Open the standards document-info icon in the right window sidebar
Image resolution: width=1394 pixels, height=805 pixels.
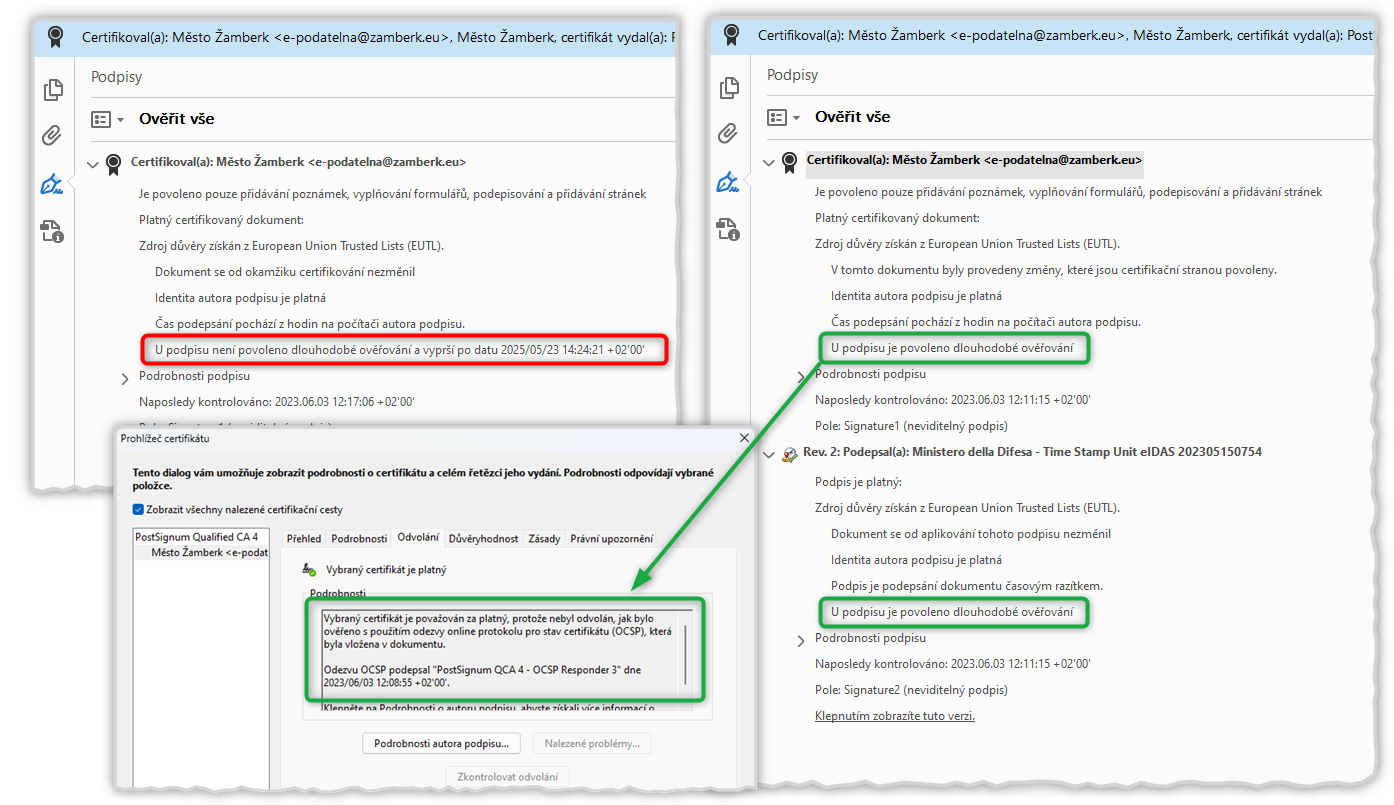coord(730,230)
